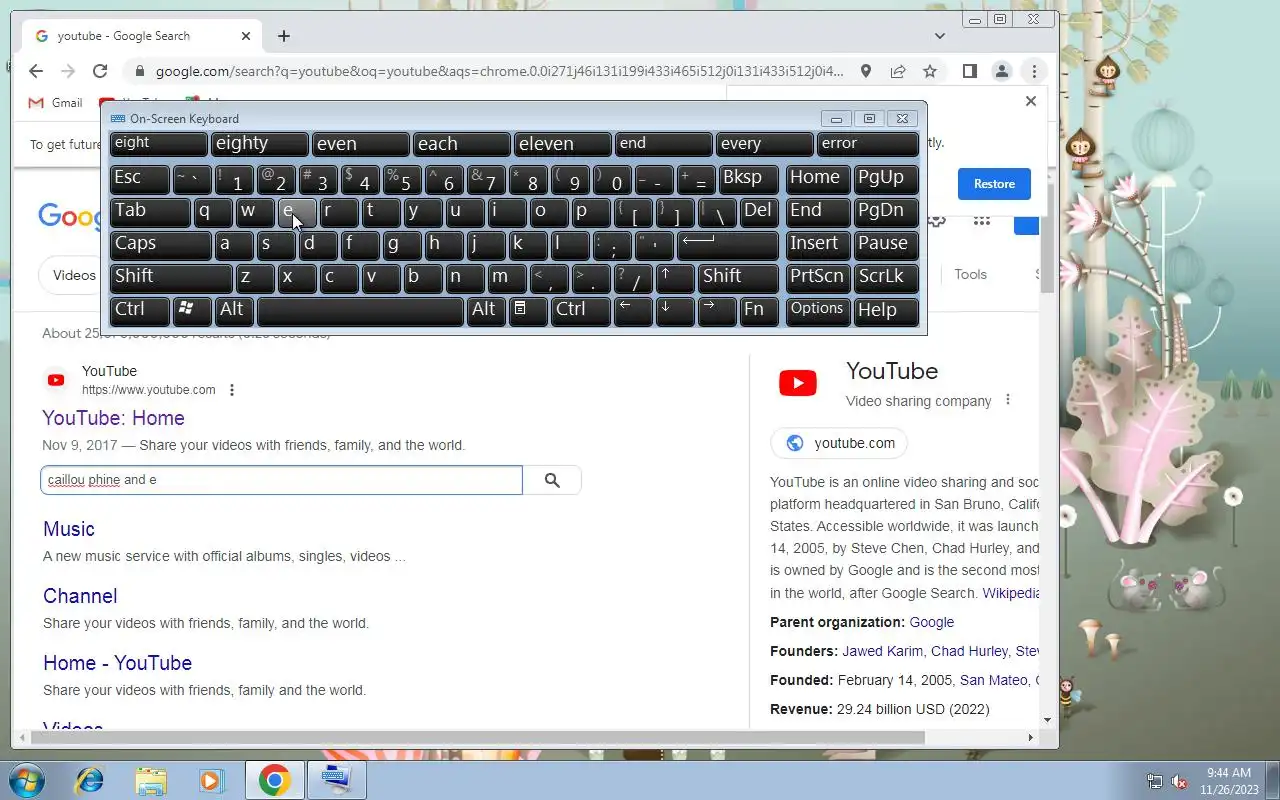This screenshot has width=1280, height=800.
Task: Open Chrome share page icon
Action: pos(898,71)
